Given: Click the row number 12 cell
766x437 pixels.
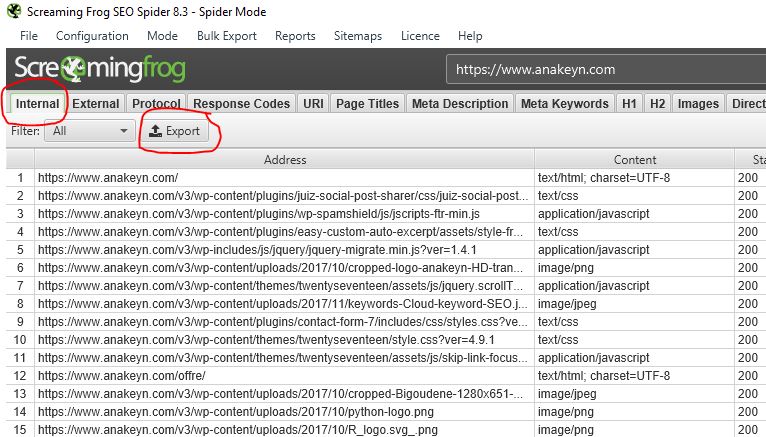Looking at the screenshot, I should (x=20, y=376).
